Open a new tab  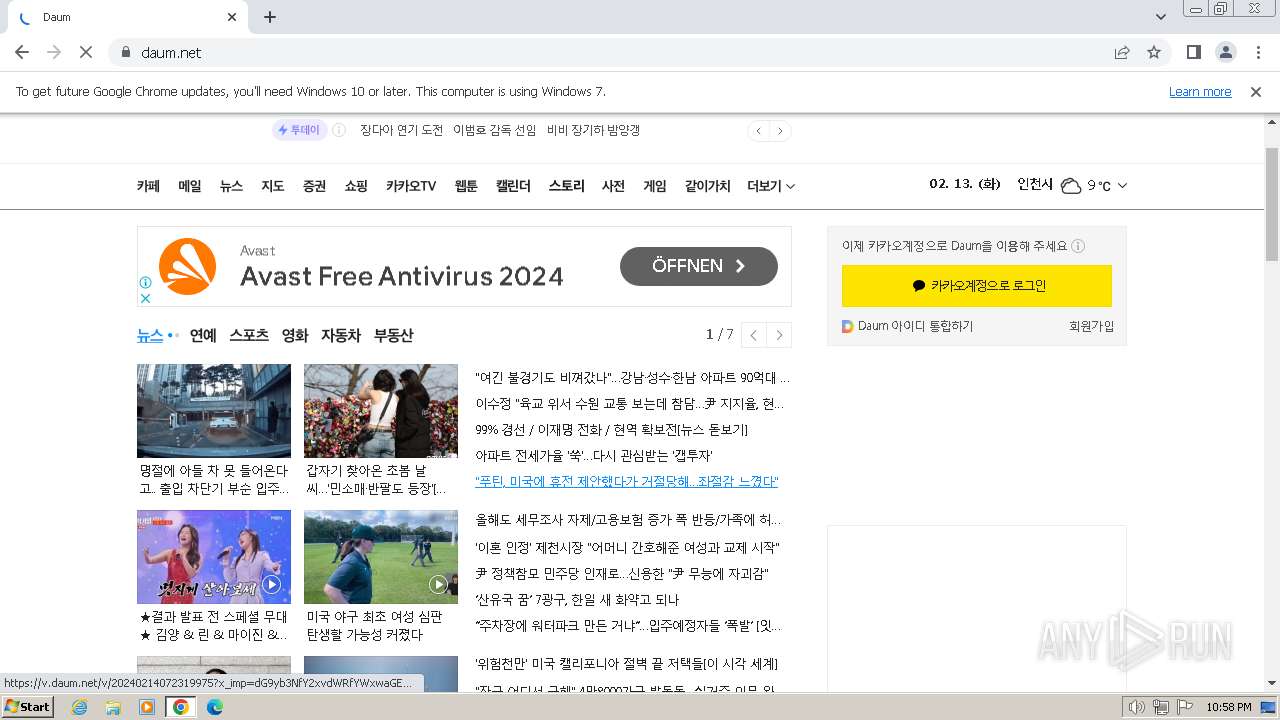pos(270,17)
